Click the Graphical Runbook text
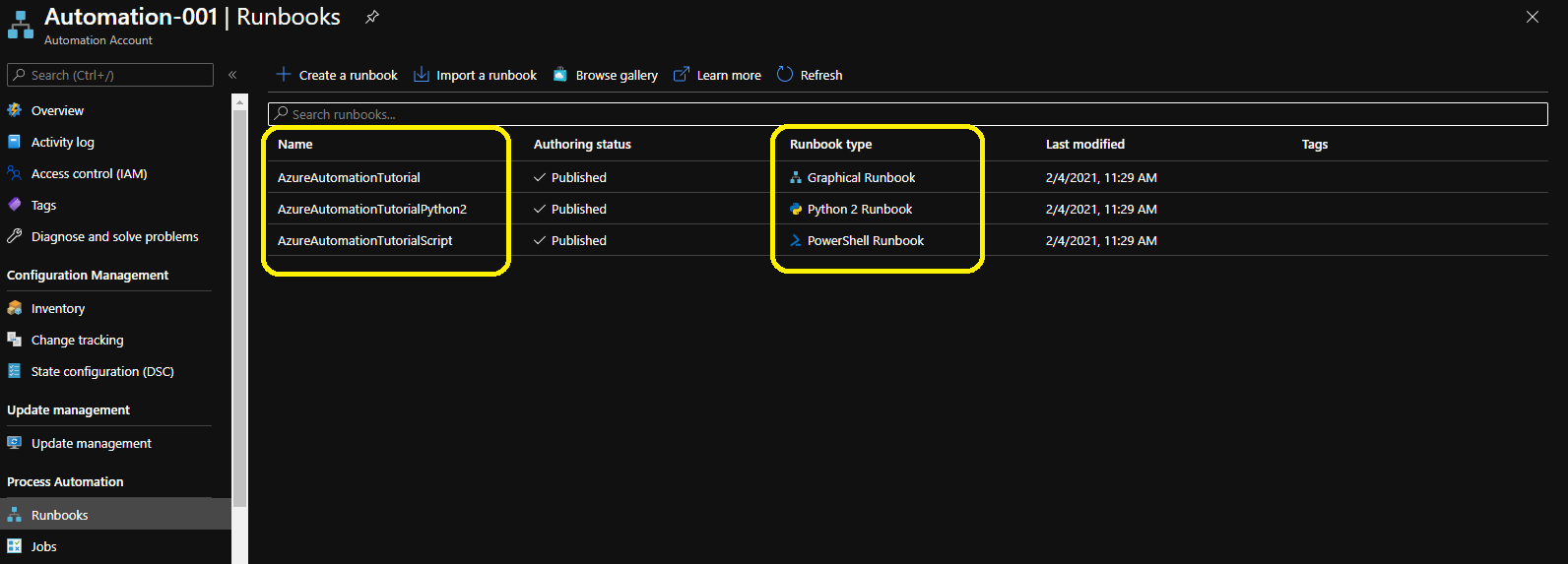The image size is (1568, 564). click(862, 177)
